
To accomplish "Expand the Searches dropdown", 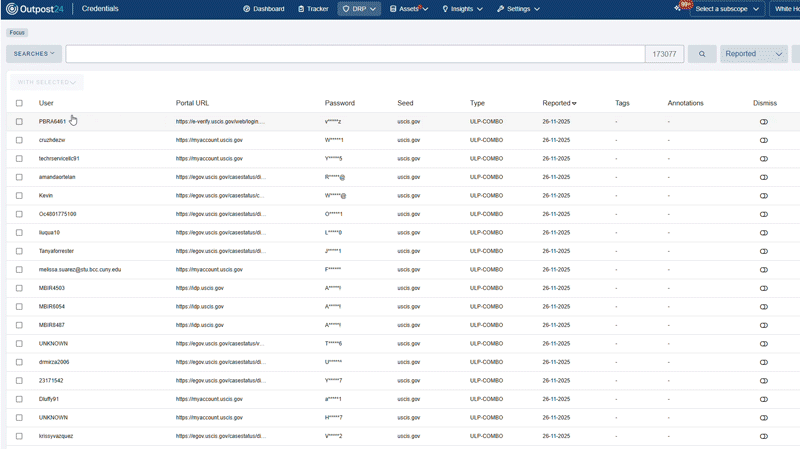I will (34, 54).
